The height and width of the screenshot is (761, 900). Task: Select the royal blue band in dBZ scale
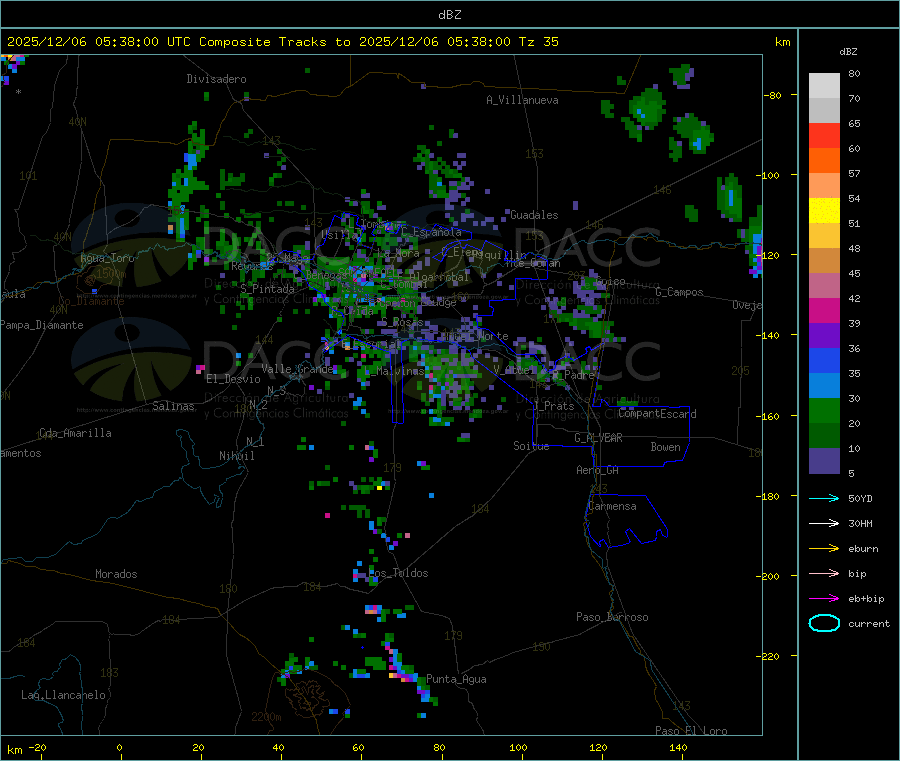pos(824,360)
